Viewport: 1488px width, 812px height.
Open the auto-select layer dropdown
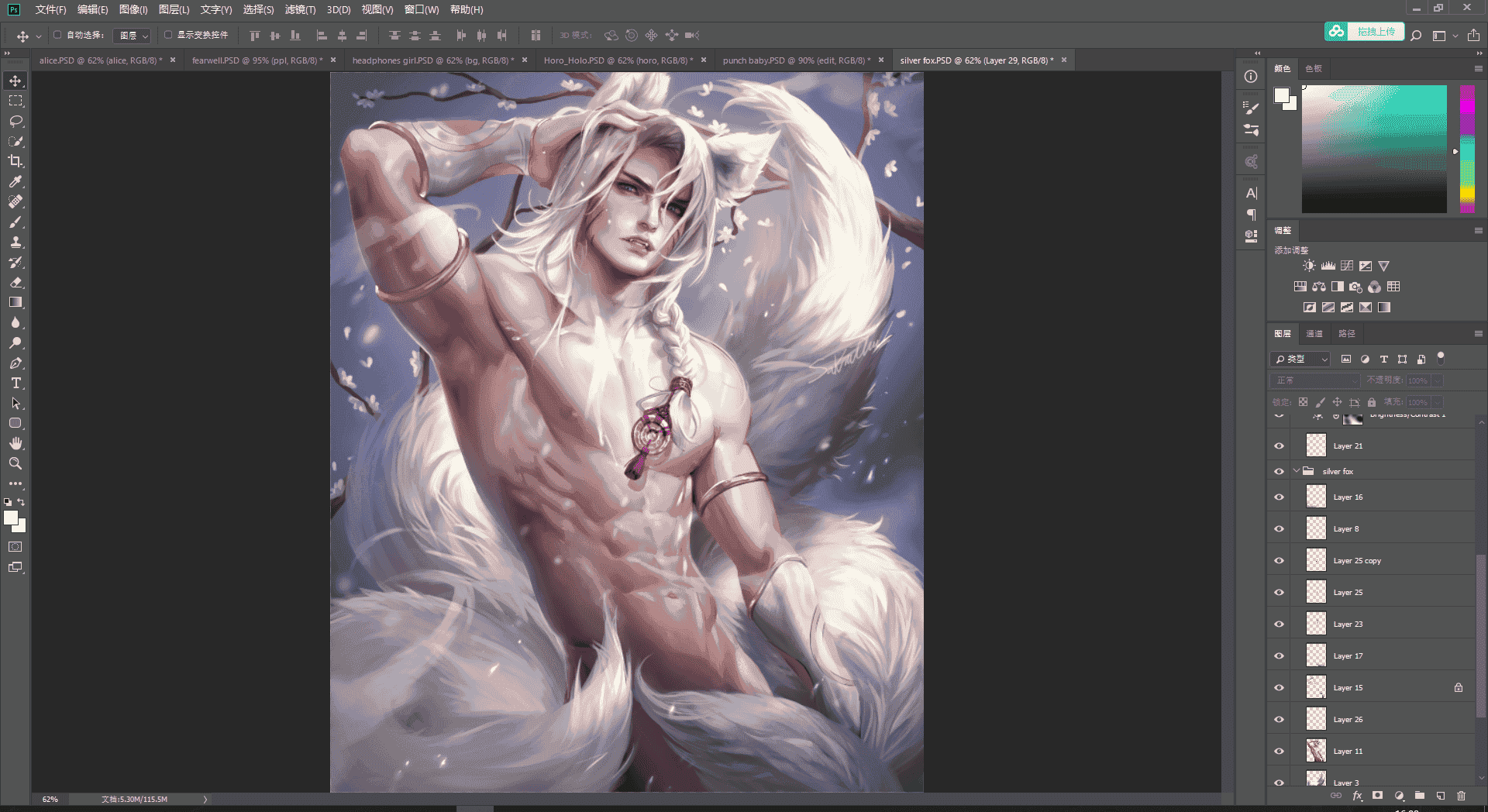click(132, 36)
